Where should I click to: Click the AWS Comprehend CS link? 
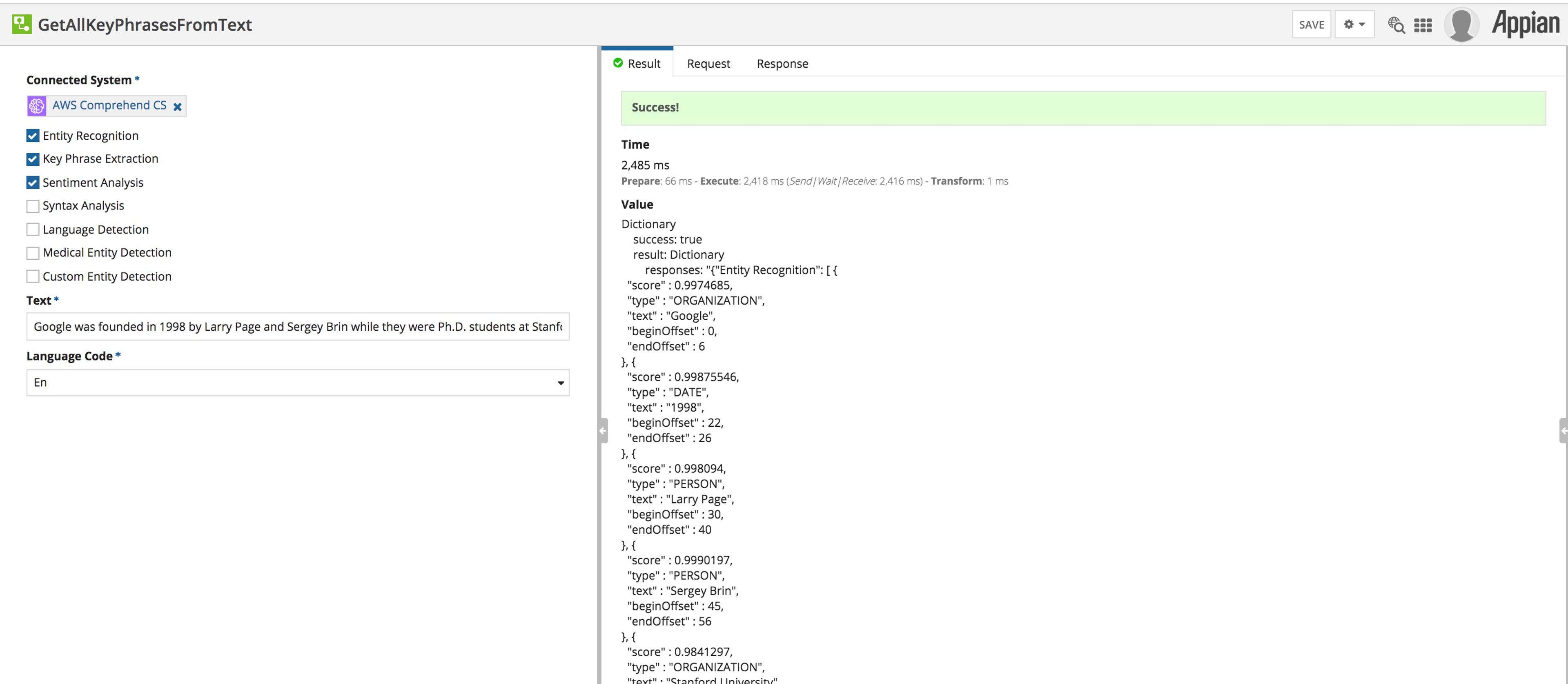(x=109, y=105)
